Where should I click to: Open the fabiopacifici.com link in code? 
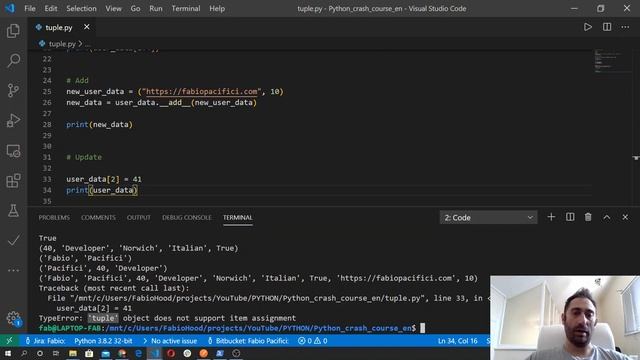coord(202,91)
